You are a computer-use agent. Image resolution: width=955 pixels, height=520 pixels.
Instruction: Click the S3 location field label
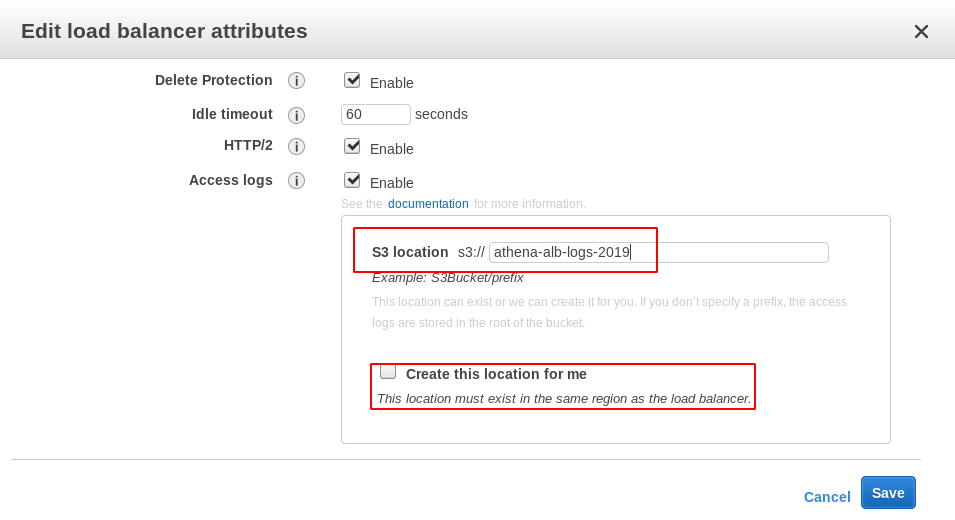(x=410, y=252)
